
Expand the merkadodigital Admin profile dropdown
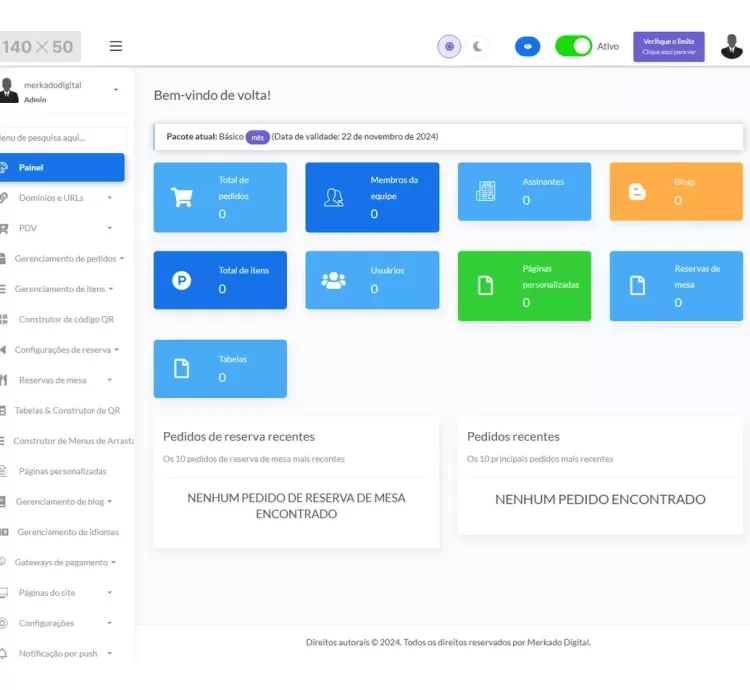coord(115,90)
